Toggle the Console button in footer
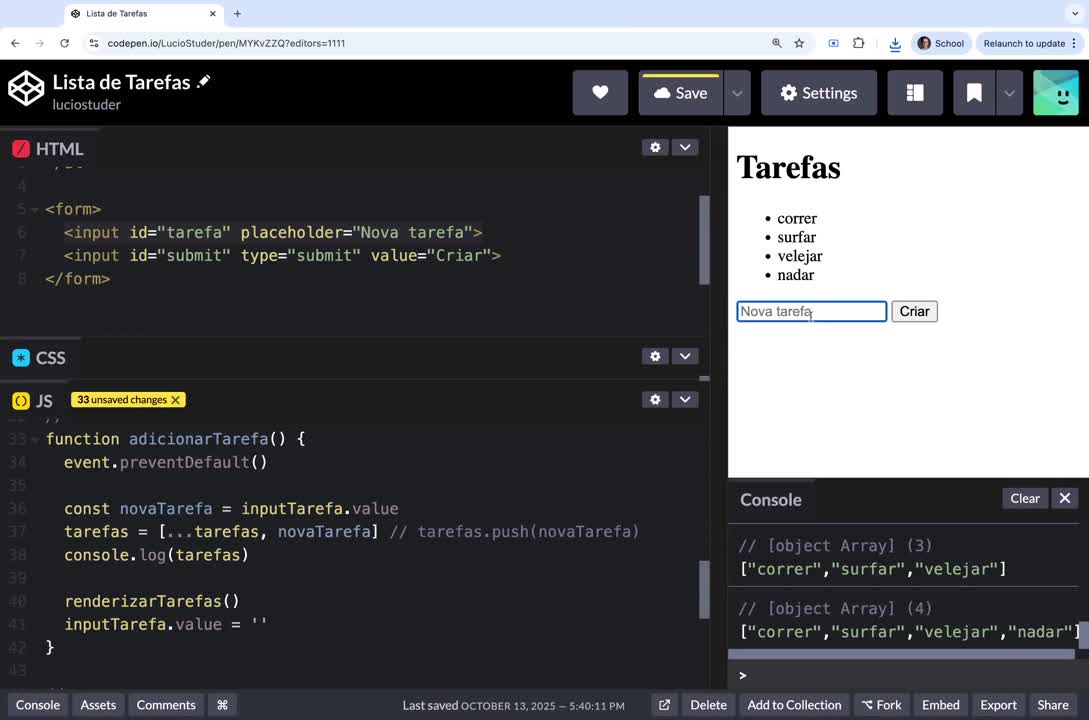This screenshot has height=720, width=1089. tap(38, 705)
